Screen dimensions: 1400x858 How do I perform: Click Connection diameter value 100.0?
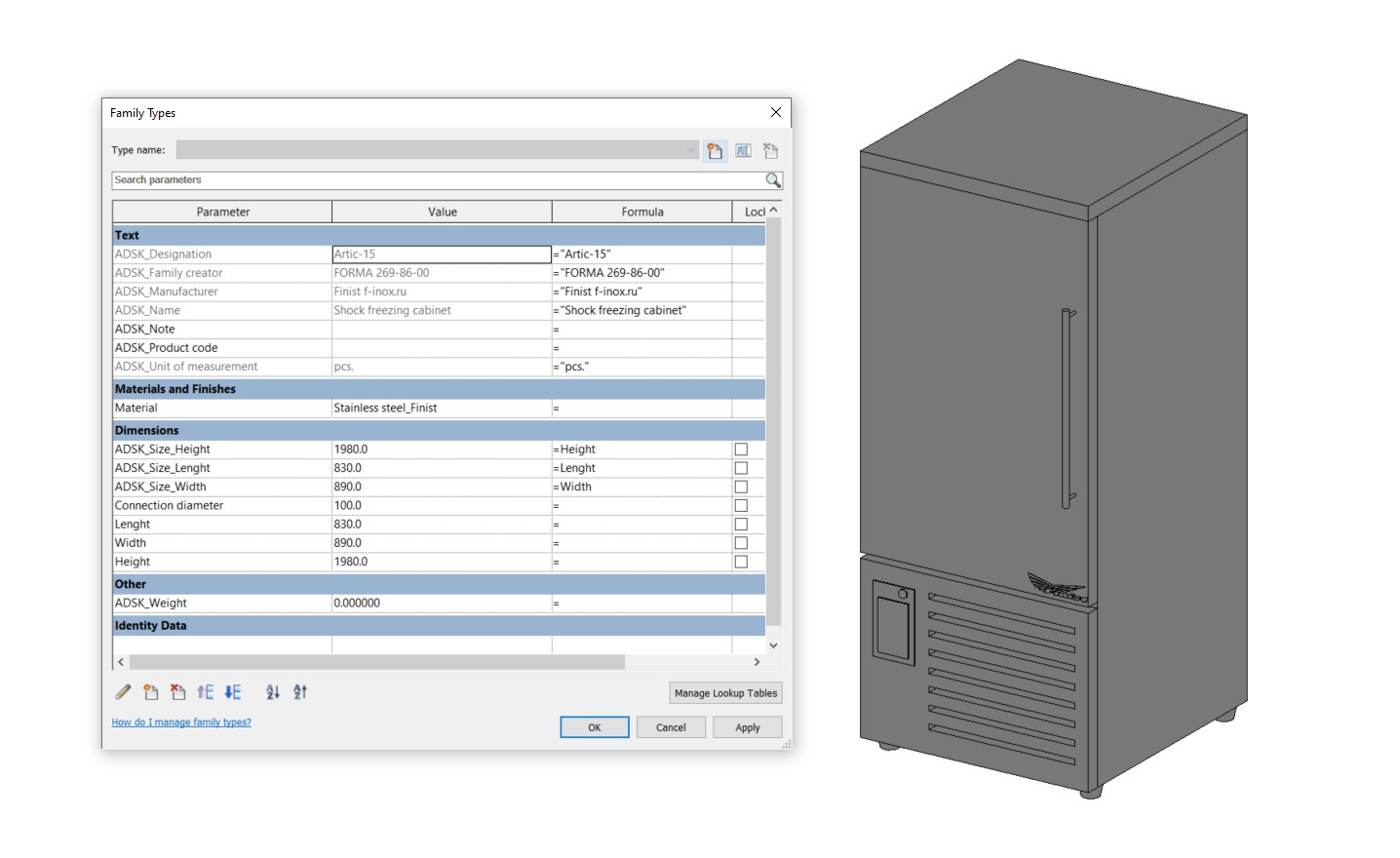442,505
